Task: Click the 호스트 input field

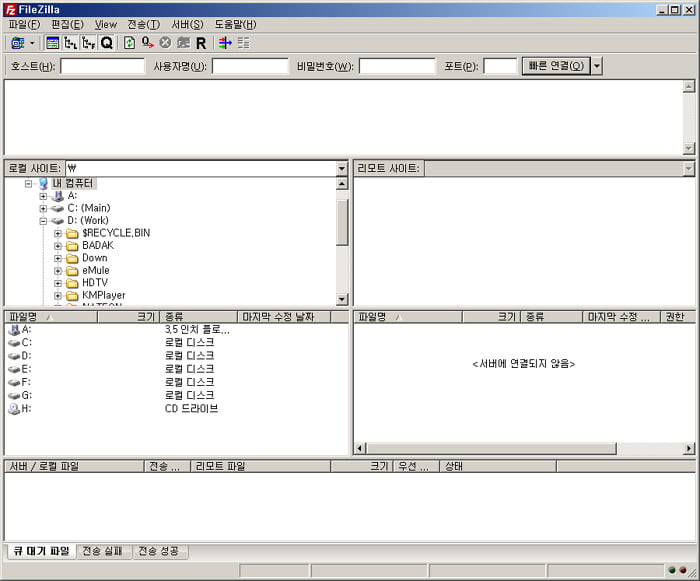Action: (x=102, y=66)
